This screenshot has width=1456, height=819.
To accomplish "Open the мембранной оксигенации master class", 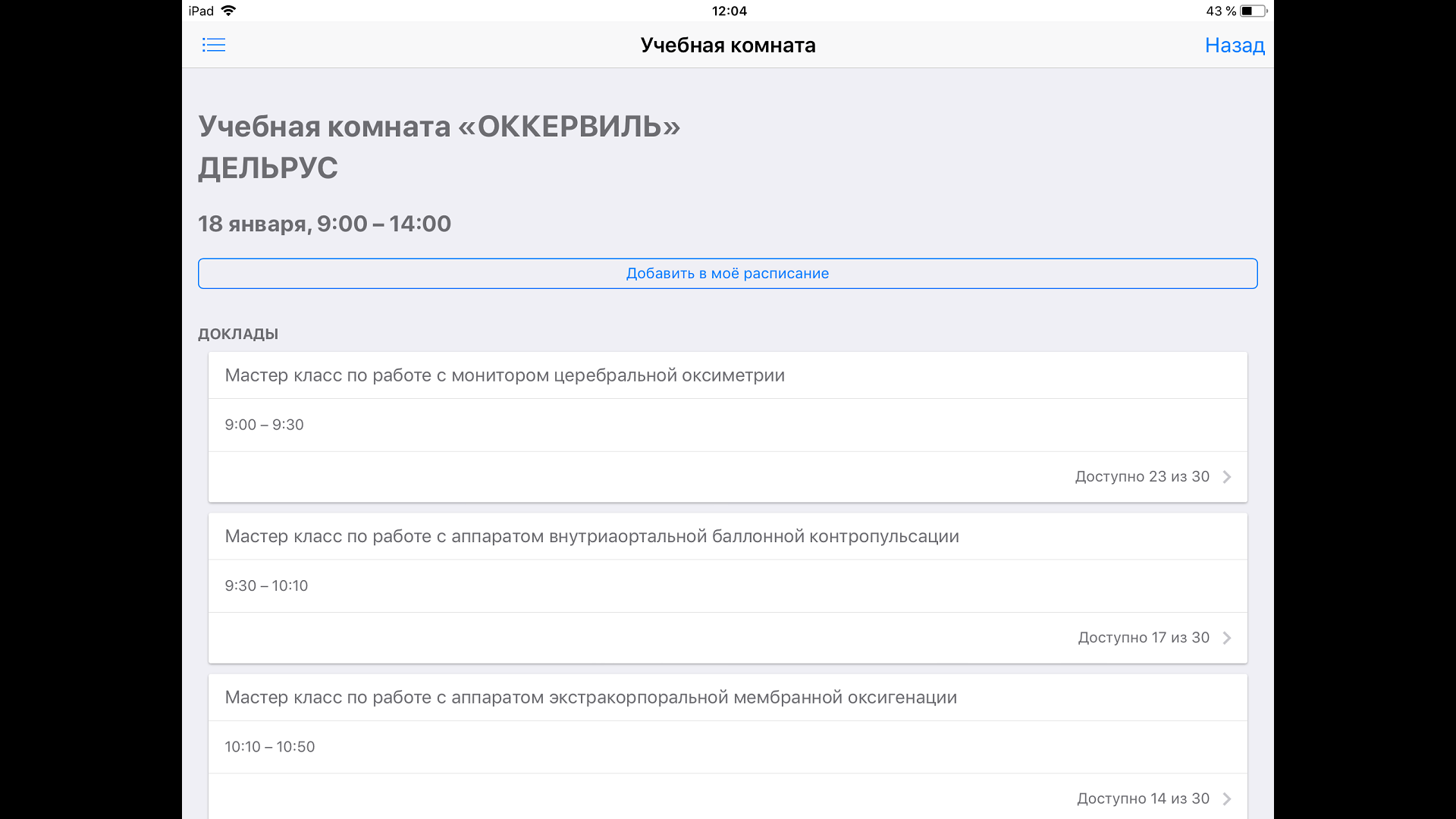I will (590, 697).
